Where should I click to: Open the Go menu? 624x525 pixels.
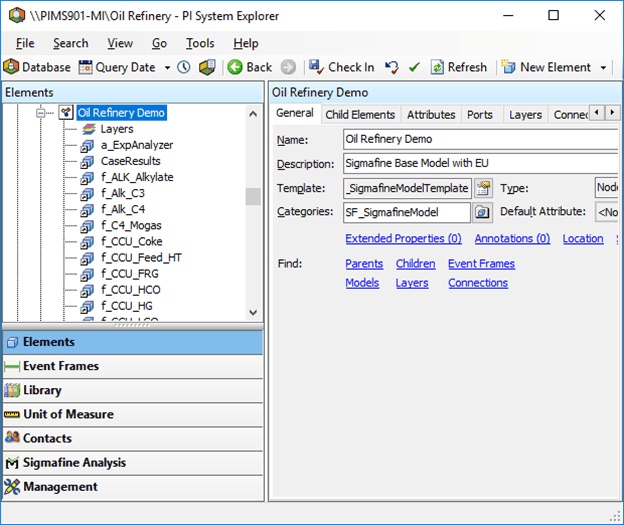[159, 43]
